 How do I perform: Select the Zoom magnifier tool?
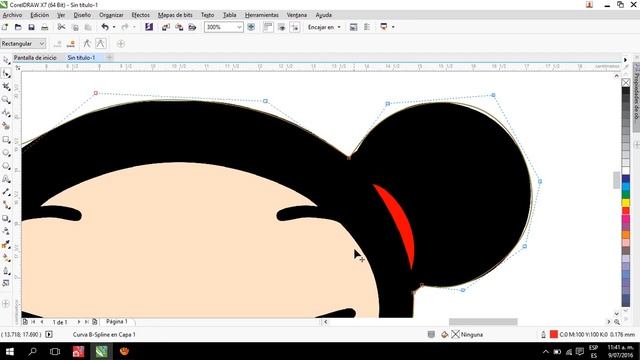(x=6, y=100)
